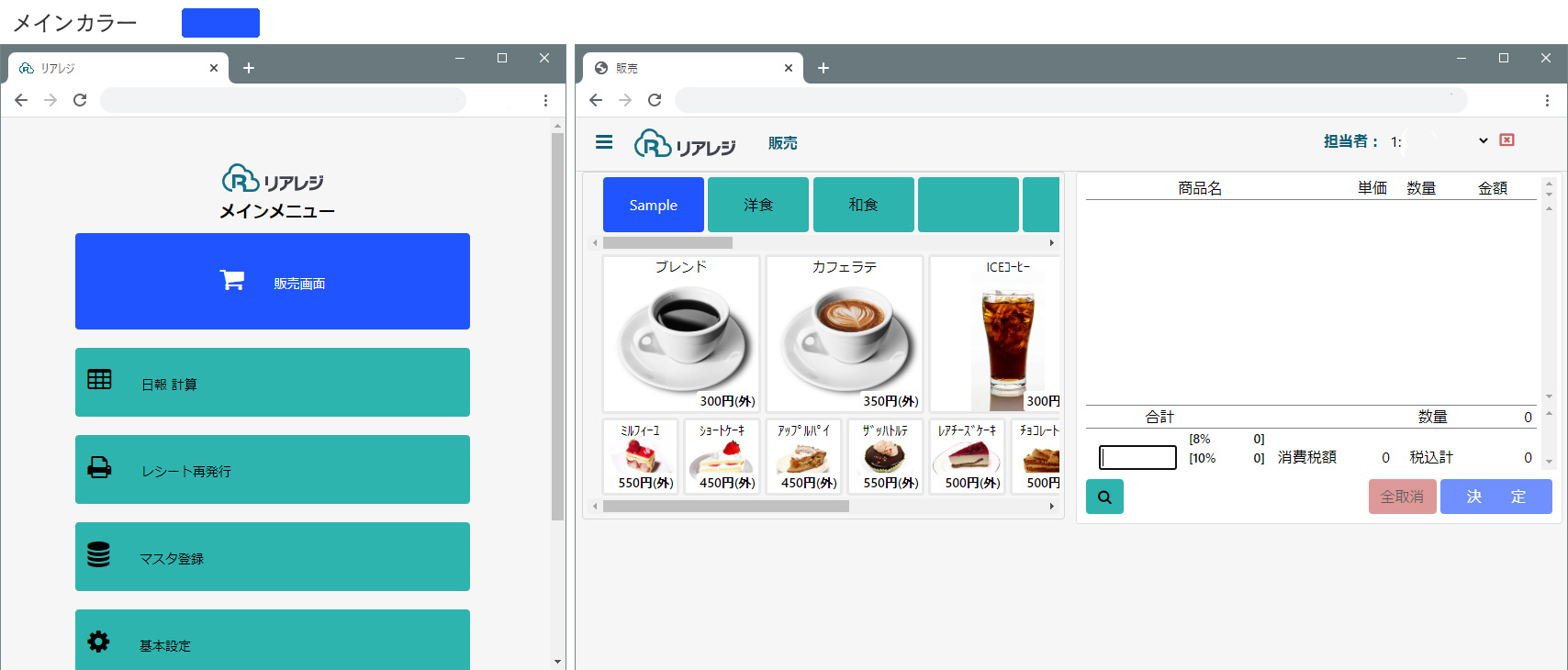Click the blue メインカラー color swatch
1568x670 pixels.
[220, 23]
